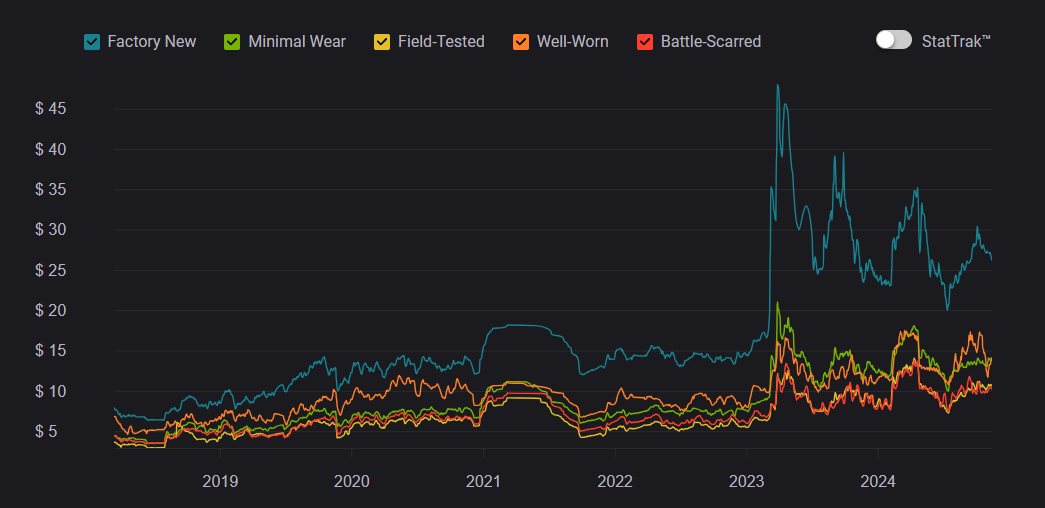The height and width of the screenshot is (508, 1045).
Task: Toggle the Minimal Wear checkbox
Action: point(232,42)
